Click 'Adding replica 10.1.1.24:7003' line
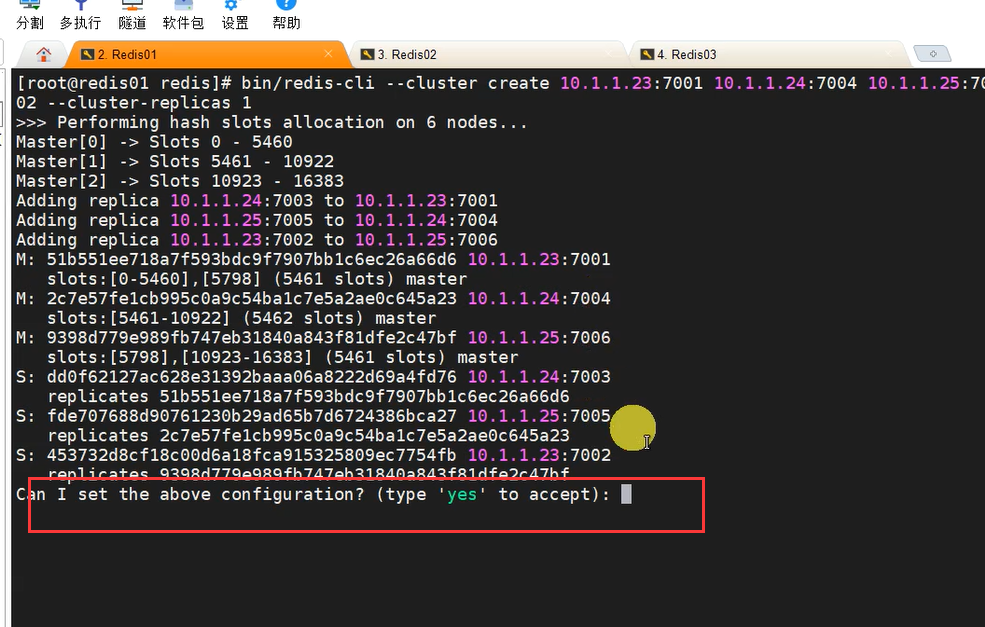Image resolution: width=985 pixels, height=627 pixels. (x=256, y=201)
